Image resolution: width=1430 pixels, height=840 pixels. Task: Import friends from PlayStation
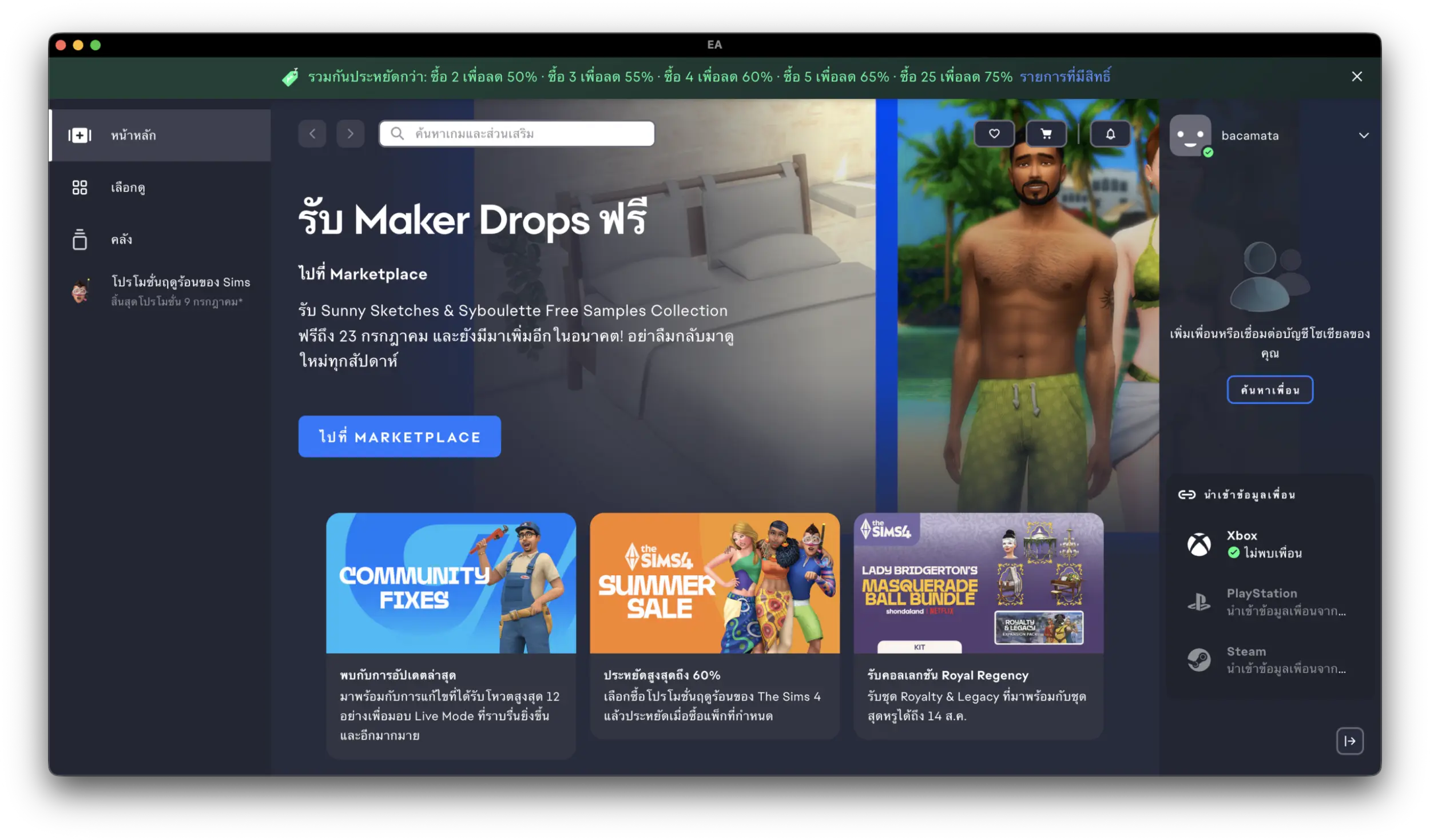tap(1270, 602)
